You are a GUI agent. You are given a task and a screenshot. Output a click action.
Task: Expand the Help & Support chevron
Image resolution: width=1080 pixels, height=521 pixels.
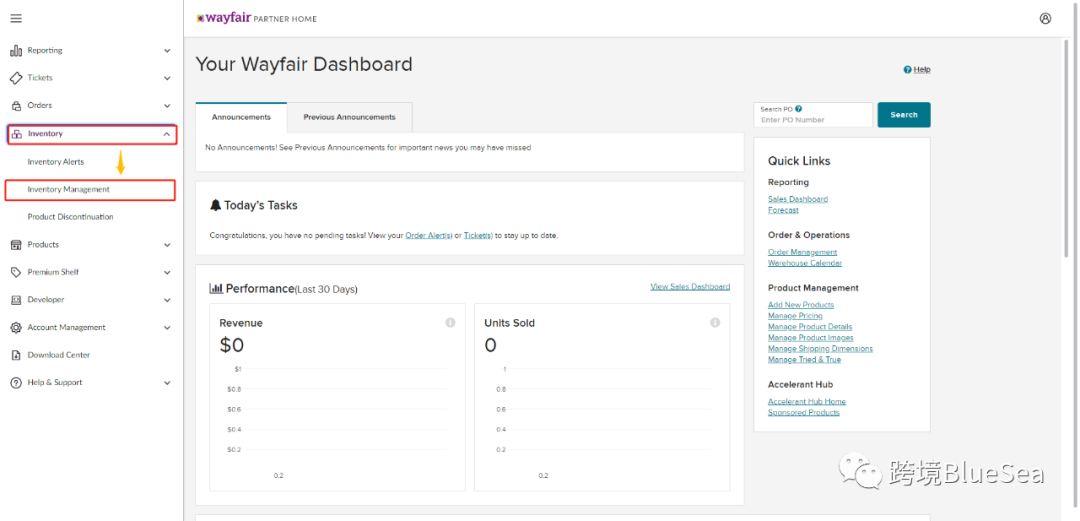tap(167, 382)
